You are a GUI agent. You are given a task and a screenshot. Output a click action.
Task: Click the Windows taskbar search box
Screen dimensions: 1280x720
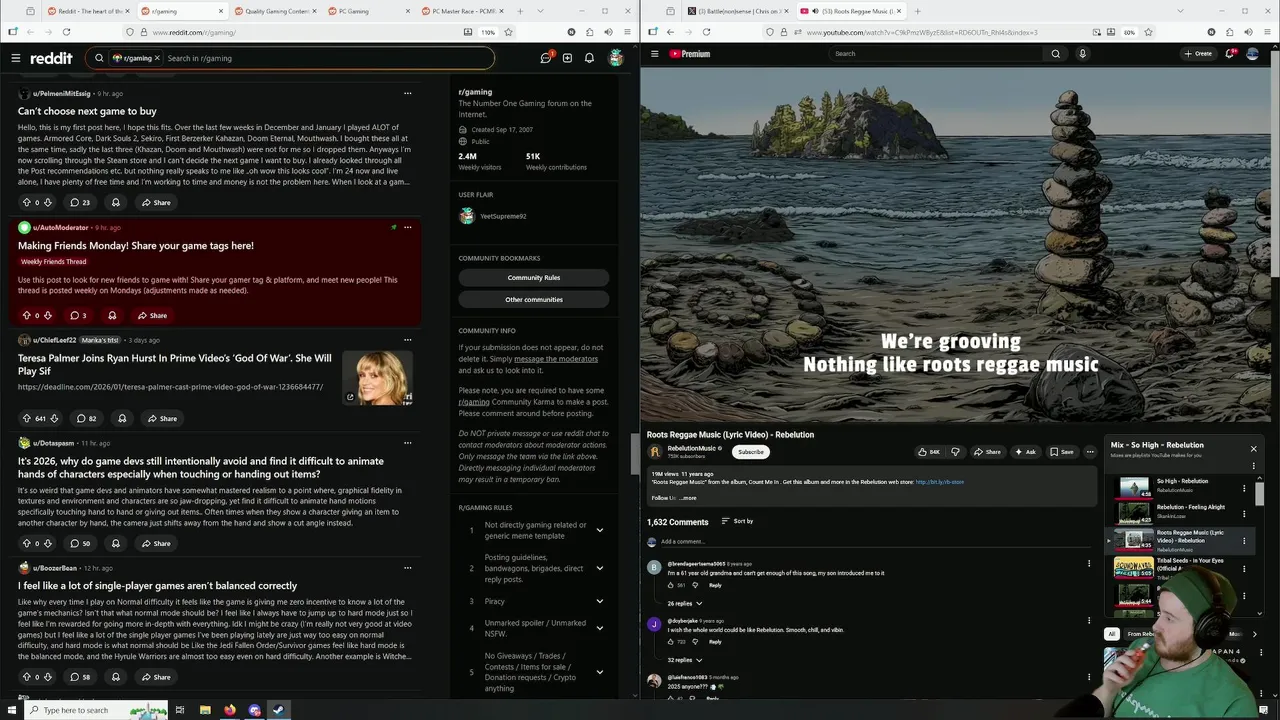tap(98, 710)
